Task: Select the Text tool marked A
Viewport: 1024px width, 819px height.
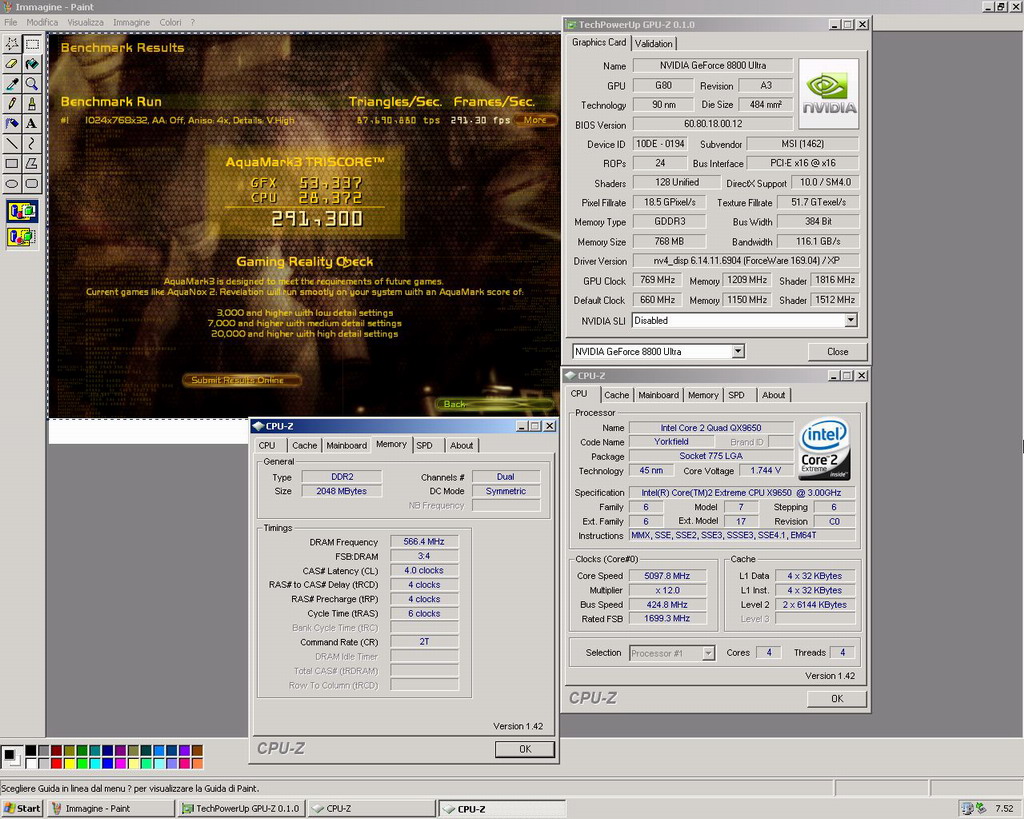Action: pos(31,123)
